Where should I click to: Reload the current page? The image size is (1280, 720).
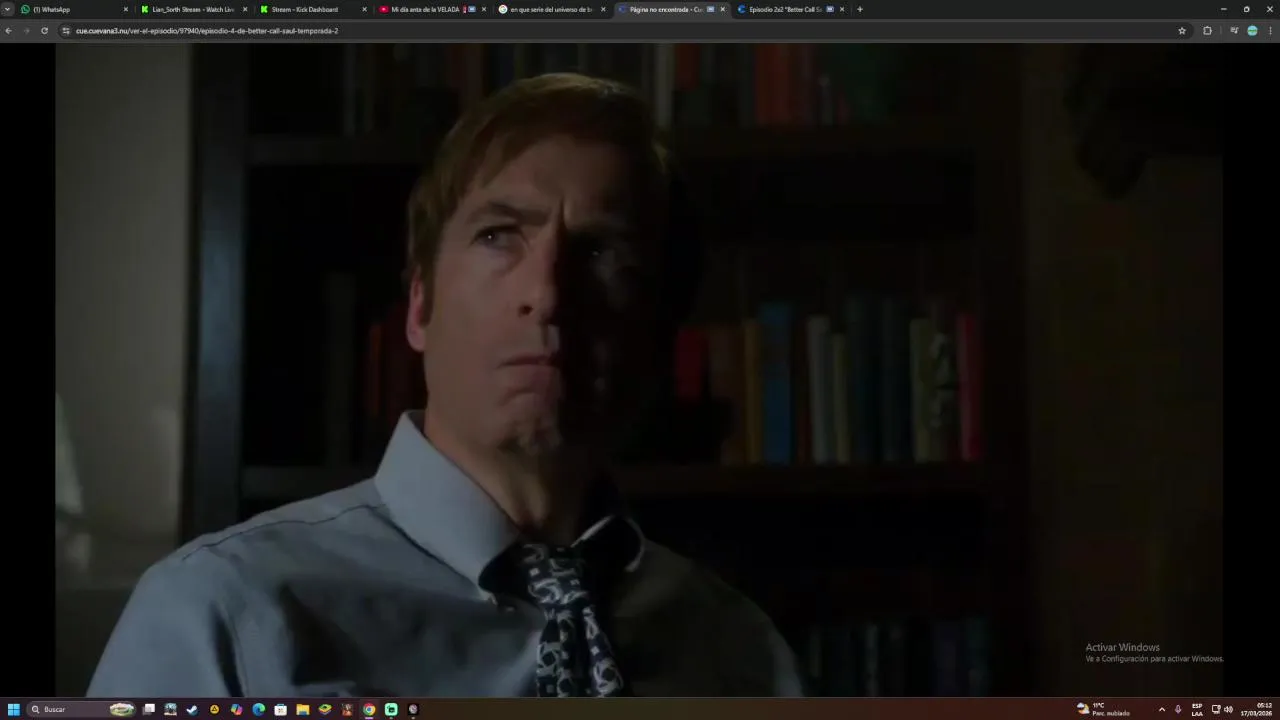(x=44, y=31)
